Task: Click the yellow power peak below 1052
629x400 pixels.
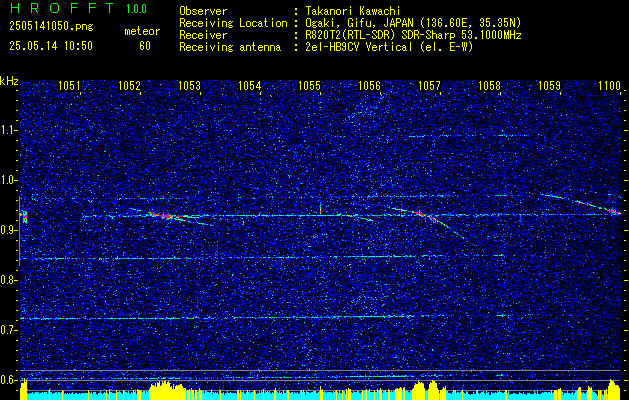Action: [x=166, y=390]
